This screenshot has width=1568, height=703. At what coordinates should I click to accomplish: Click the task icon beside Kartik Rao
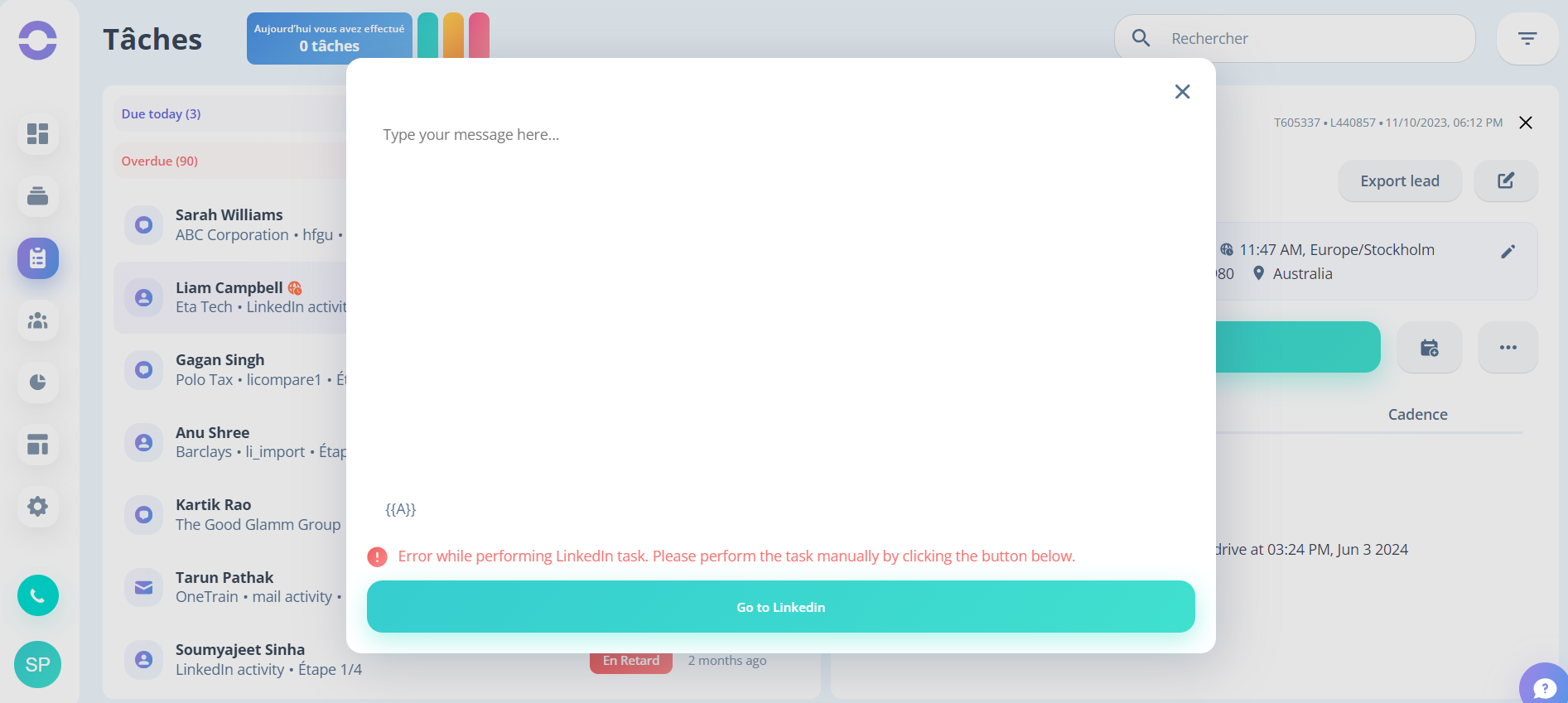click(x=144, y=515)
